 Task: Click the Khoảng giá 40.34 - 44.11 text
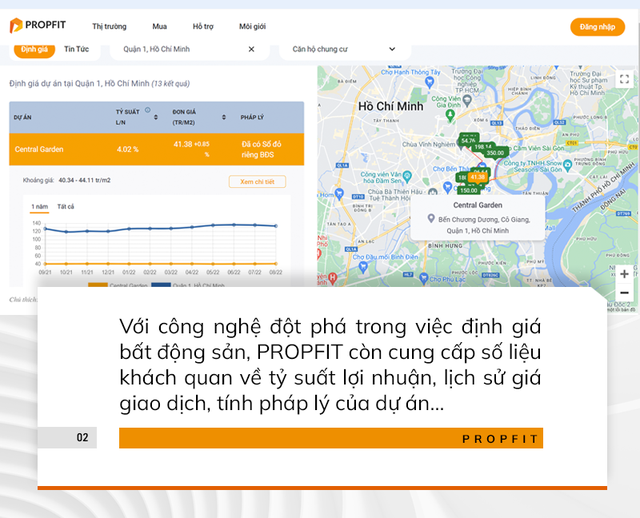67,180
